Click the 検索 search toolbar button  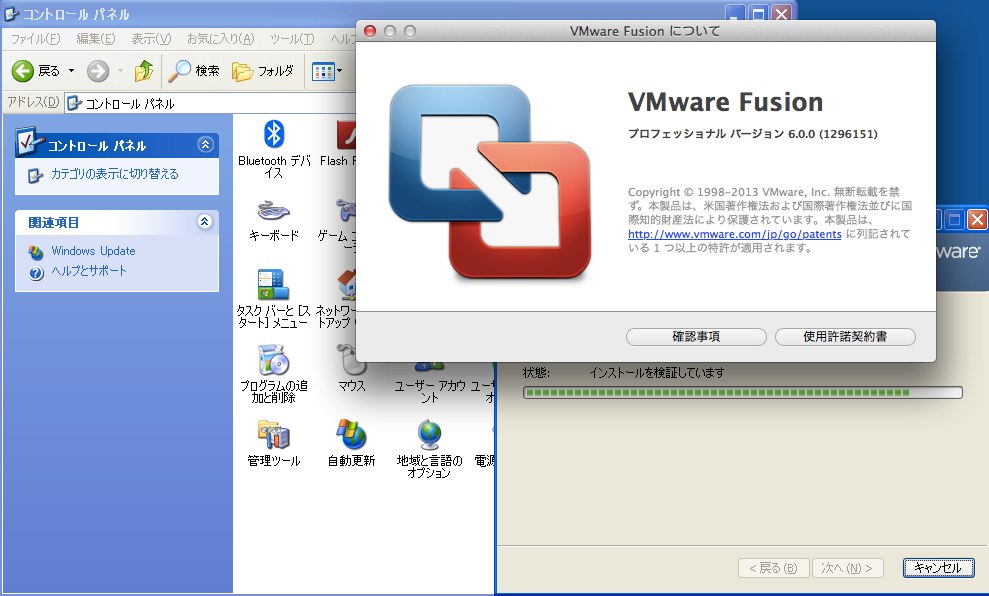(194, 71)
